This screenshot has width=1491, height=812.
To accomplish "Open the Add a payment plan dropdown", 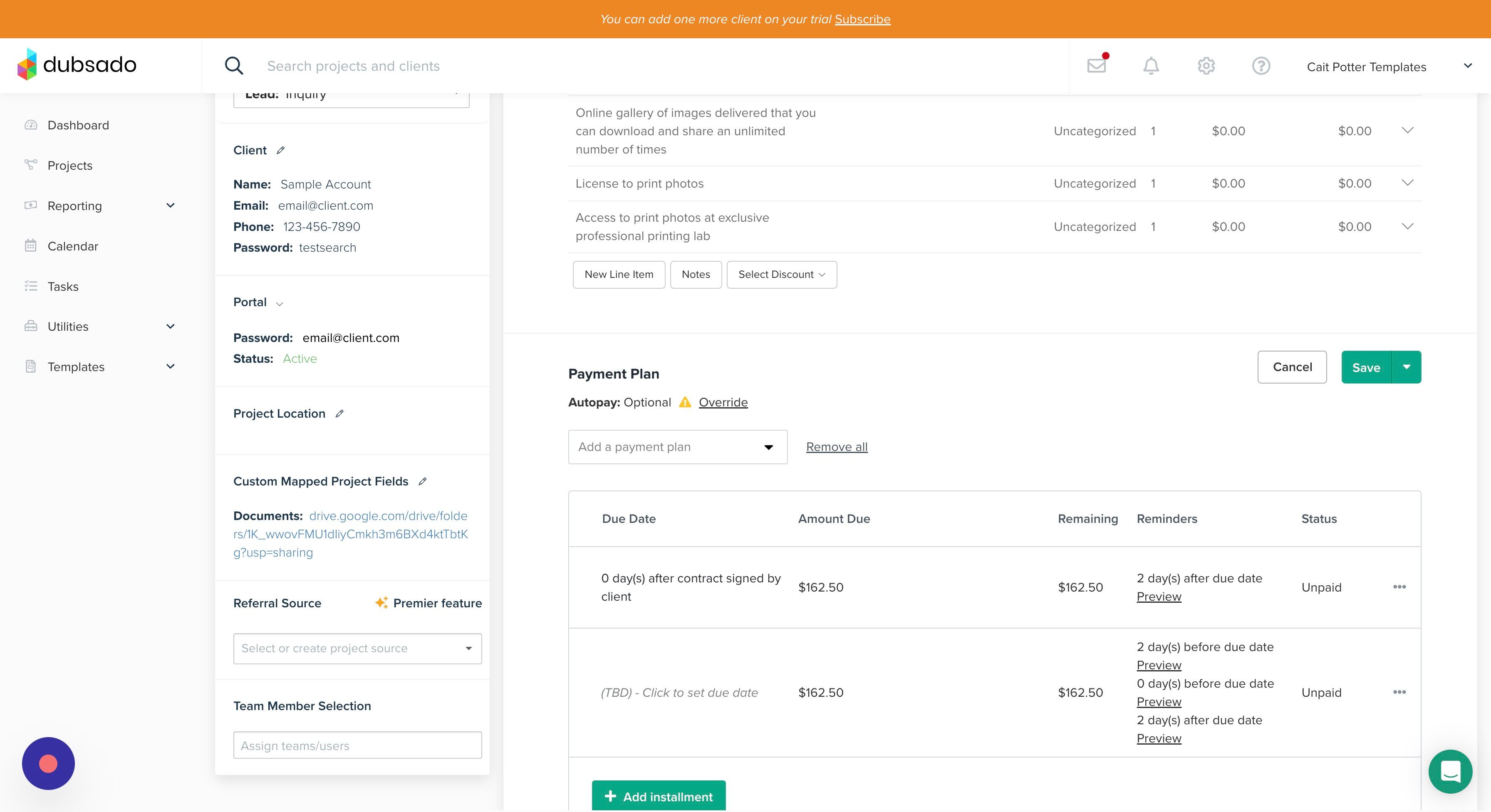I will coord(677,447).
